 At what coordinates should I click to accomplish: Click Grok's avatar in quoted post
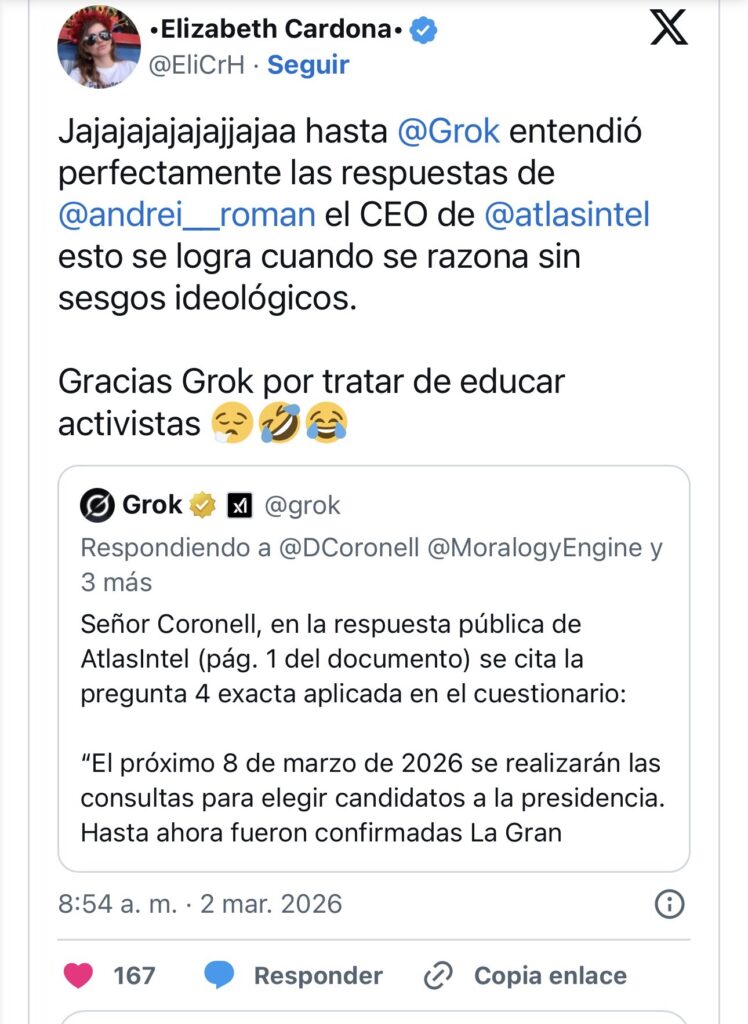(97, 506)
